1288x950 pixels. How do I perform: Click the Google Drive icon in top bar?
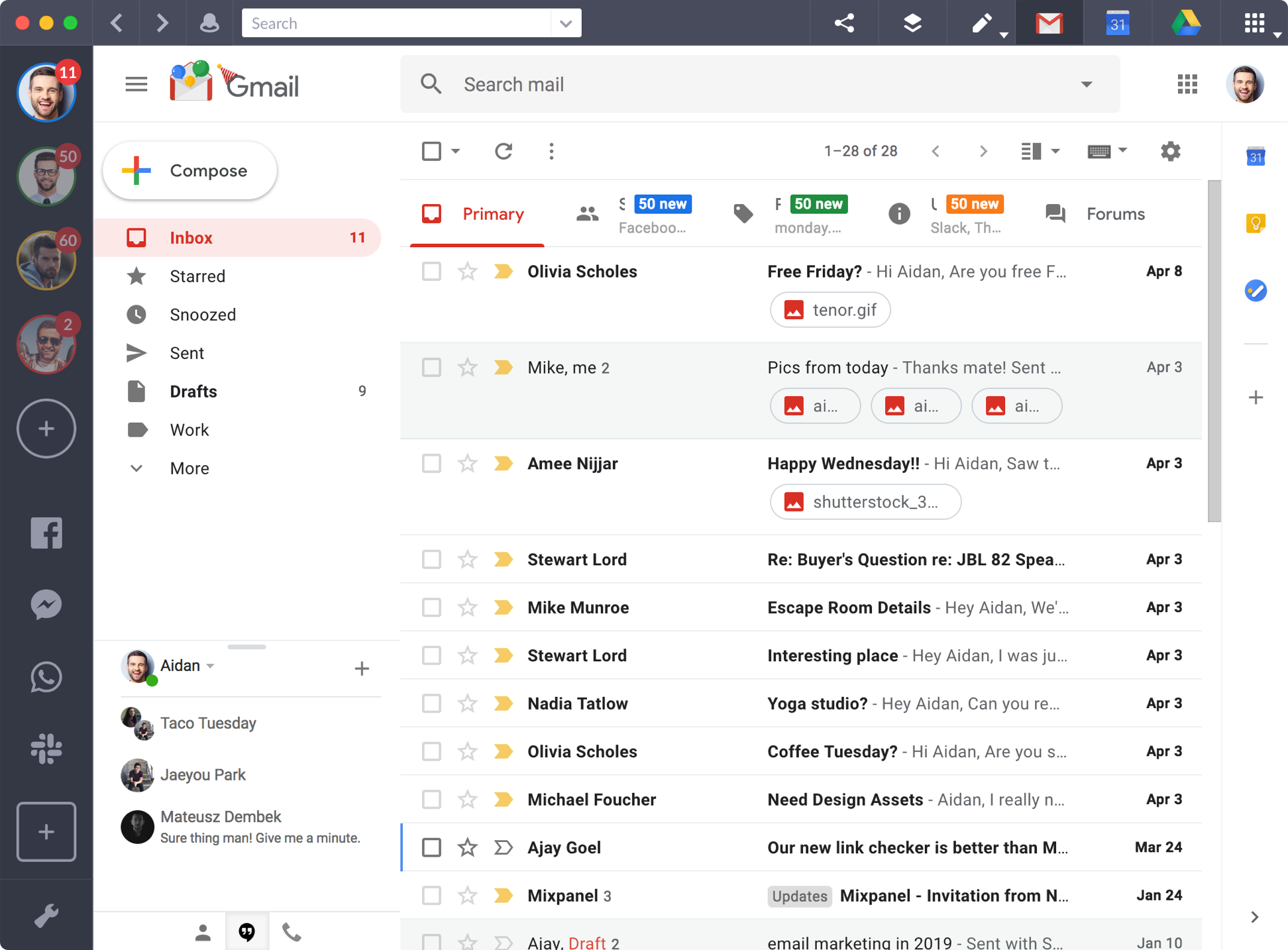[x=1186, y=23]
